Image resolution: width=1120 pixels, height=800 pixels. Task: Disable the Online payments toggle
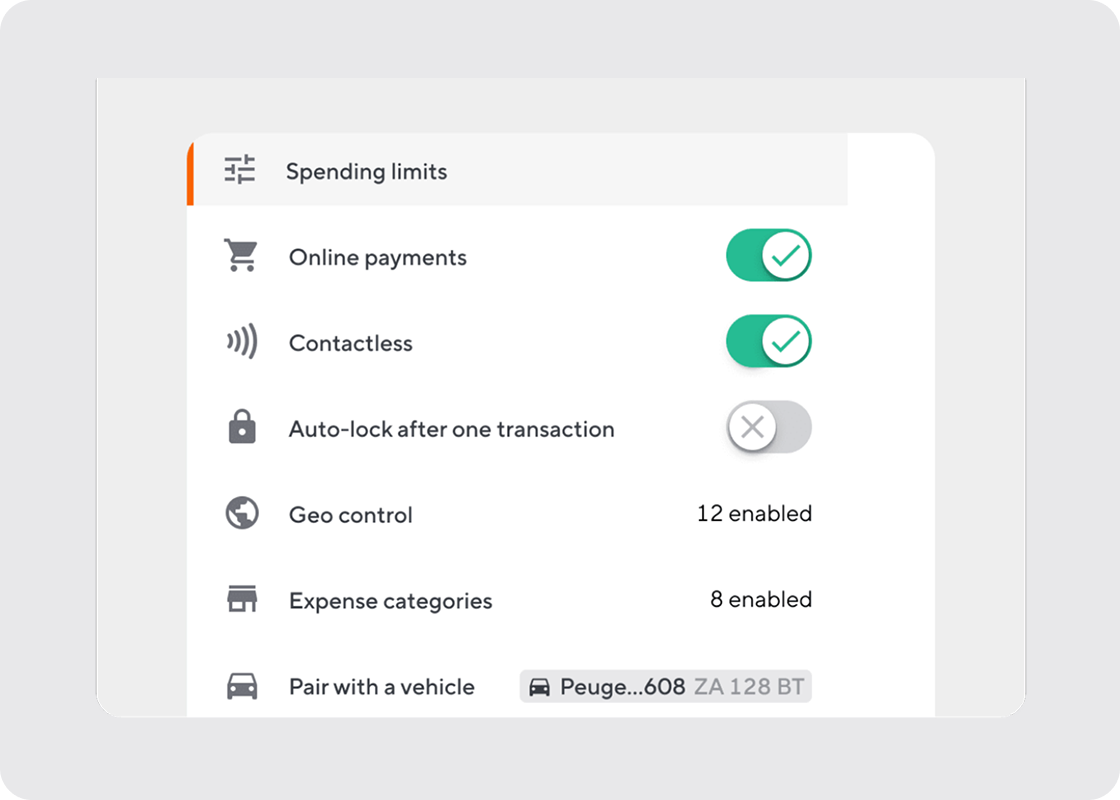point(768,255)
